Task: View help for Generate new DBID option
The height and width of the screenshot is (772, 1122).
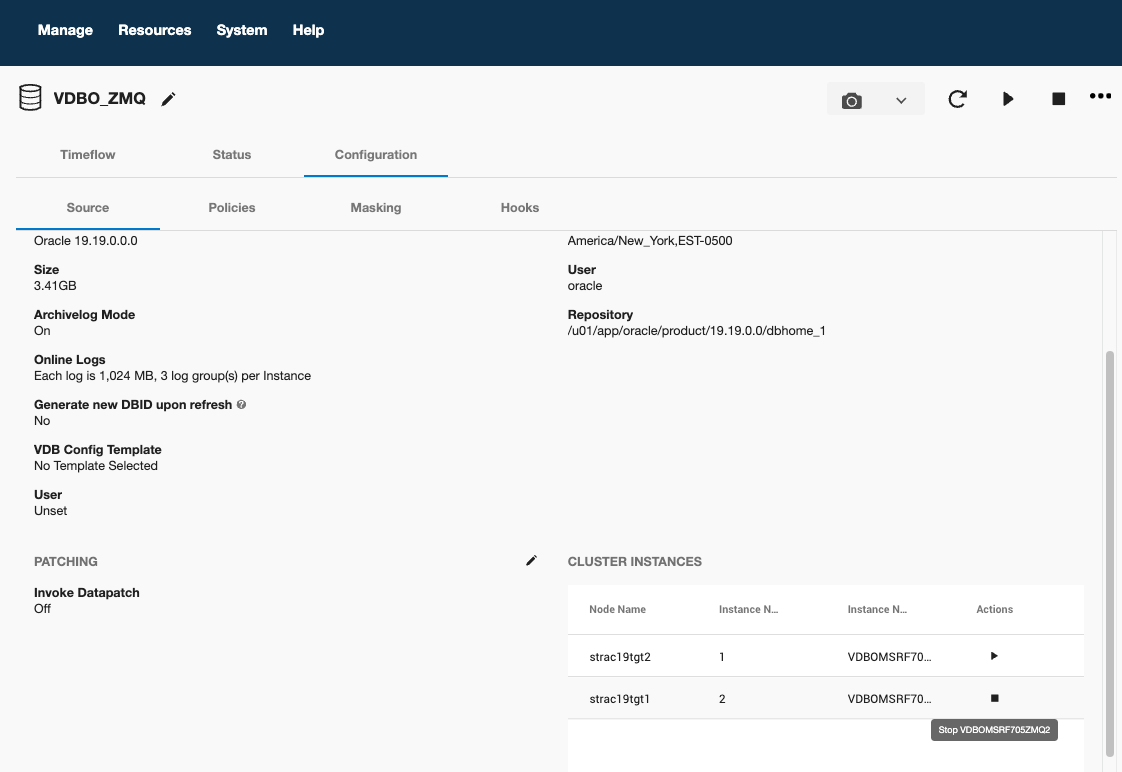Action: tap(240, 404)
